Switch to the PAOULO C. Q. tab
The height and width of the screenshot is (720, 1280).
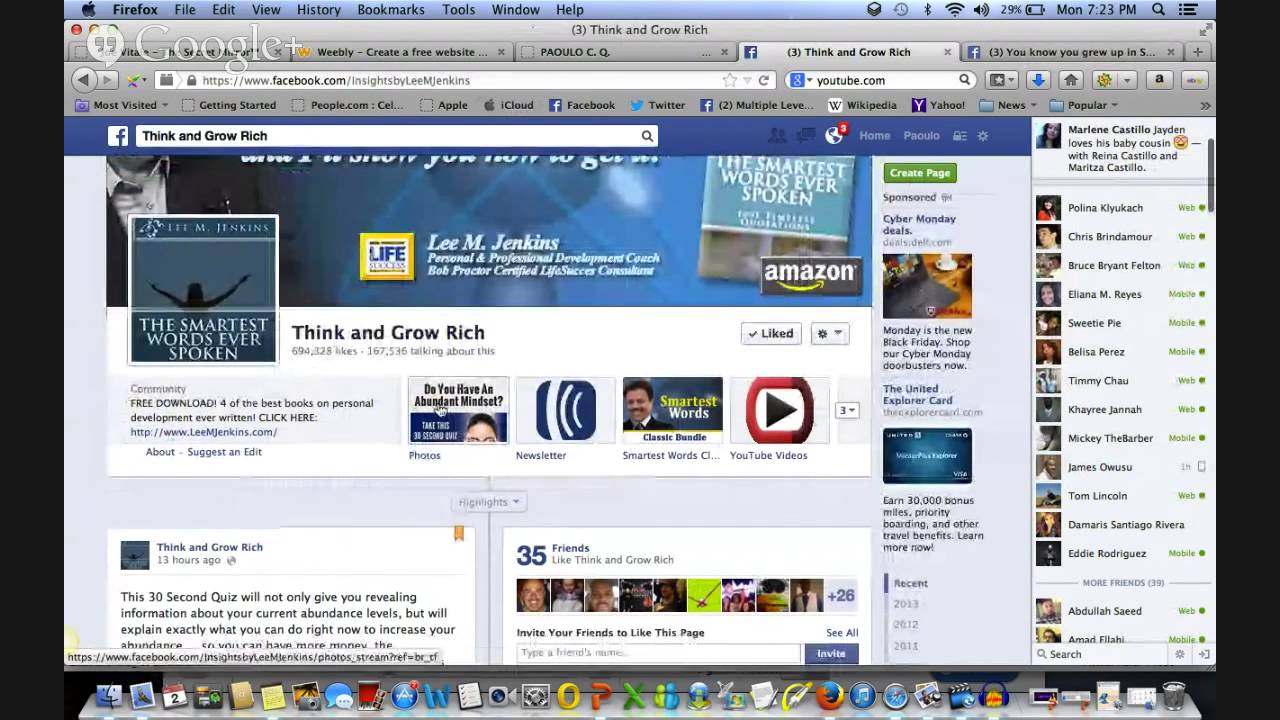tap(625, 52)
